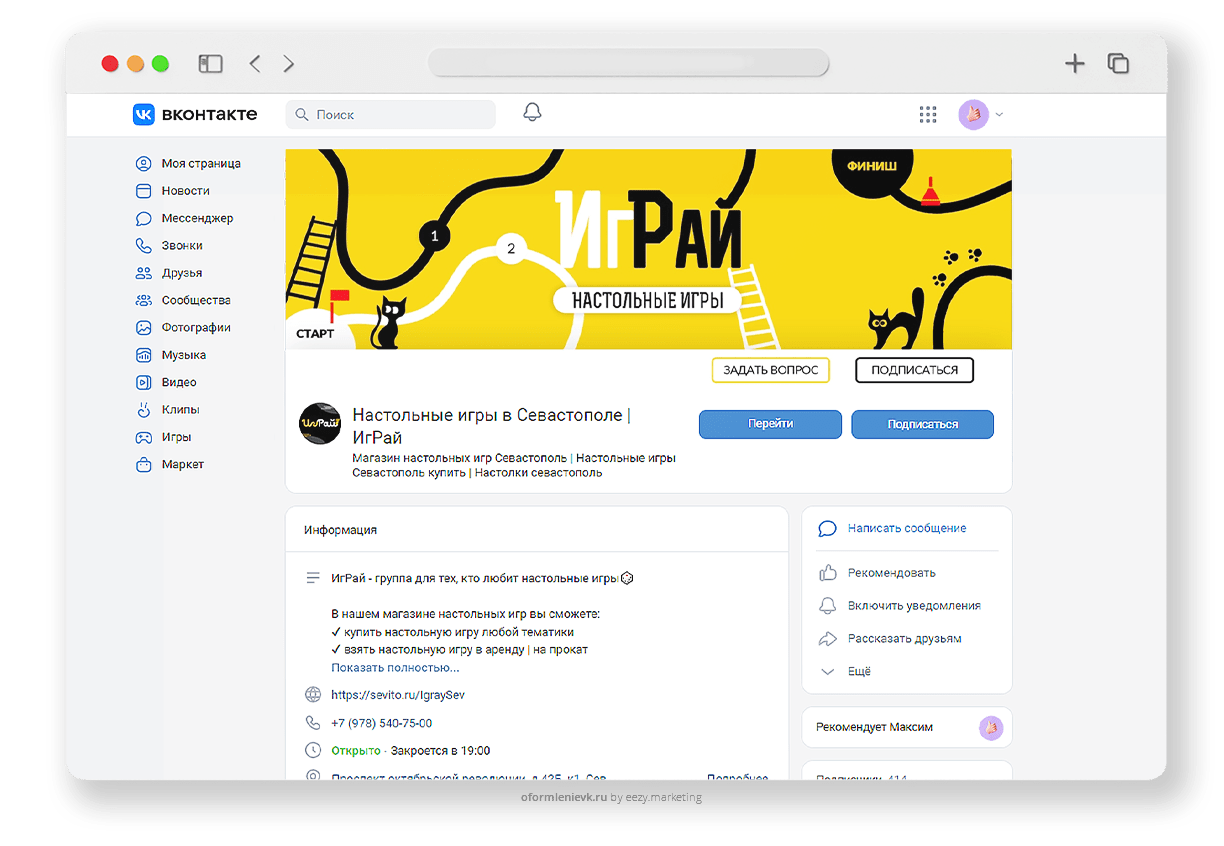
Task: Expand the profile avatar dropdown arrow
Action: click(x=999, y=115)
